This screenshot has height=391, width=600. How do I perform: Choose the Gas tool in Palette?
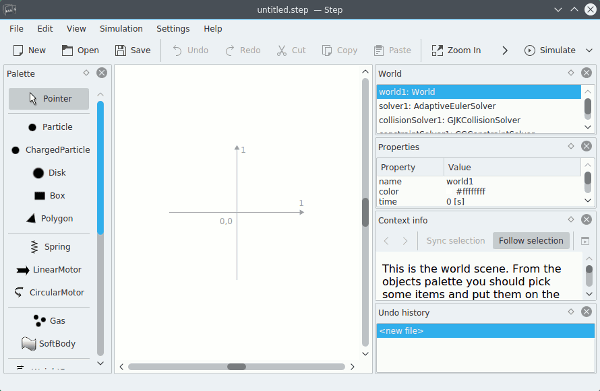pyautogui.click(x=49, y=321)
